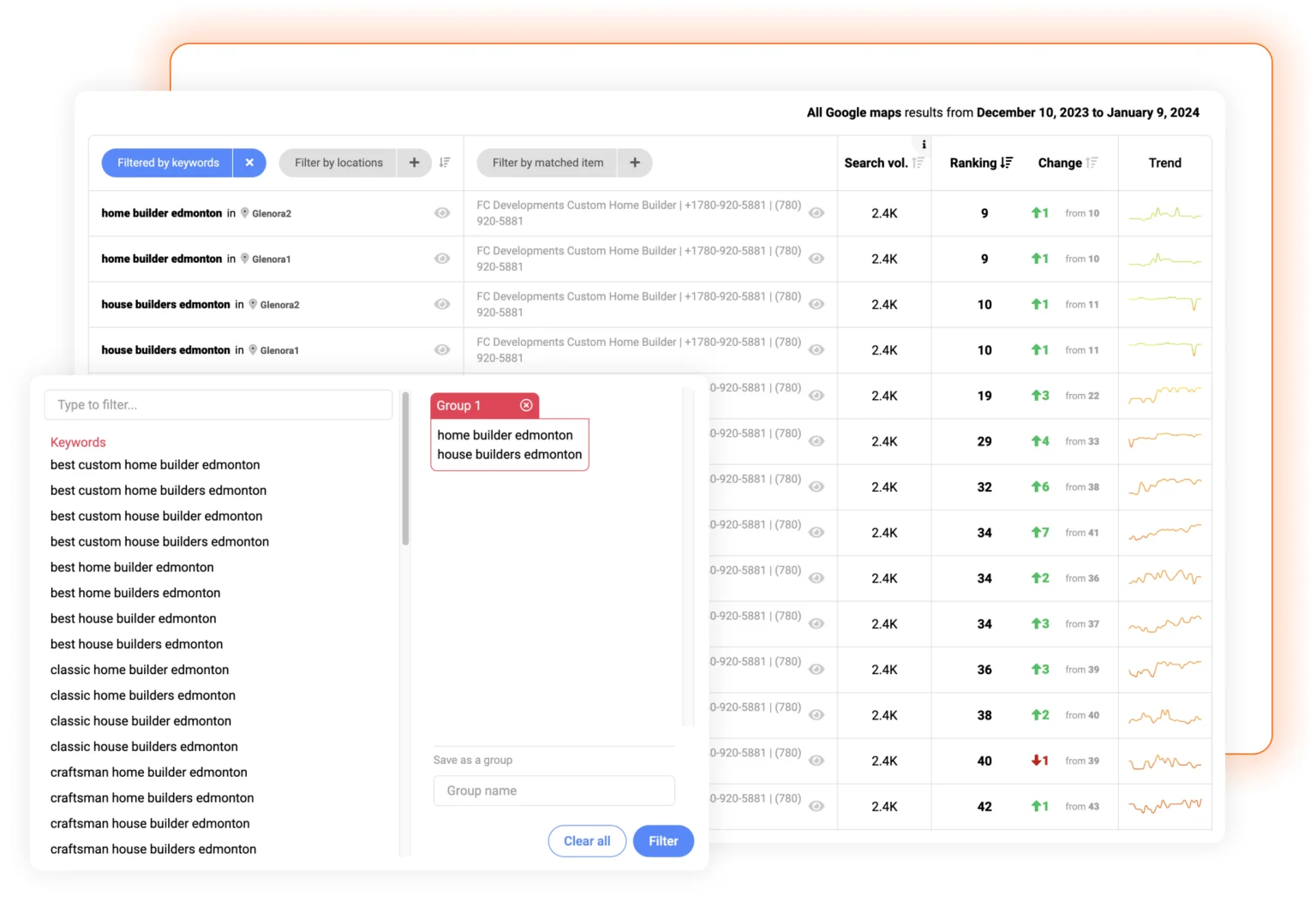The image size is (1316, 901).
Task: Sort by the Change column
Action: point(1092,163)
